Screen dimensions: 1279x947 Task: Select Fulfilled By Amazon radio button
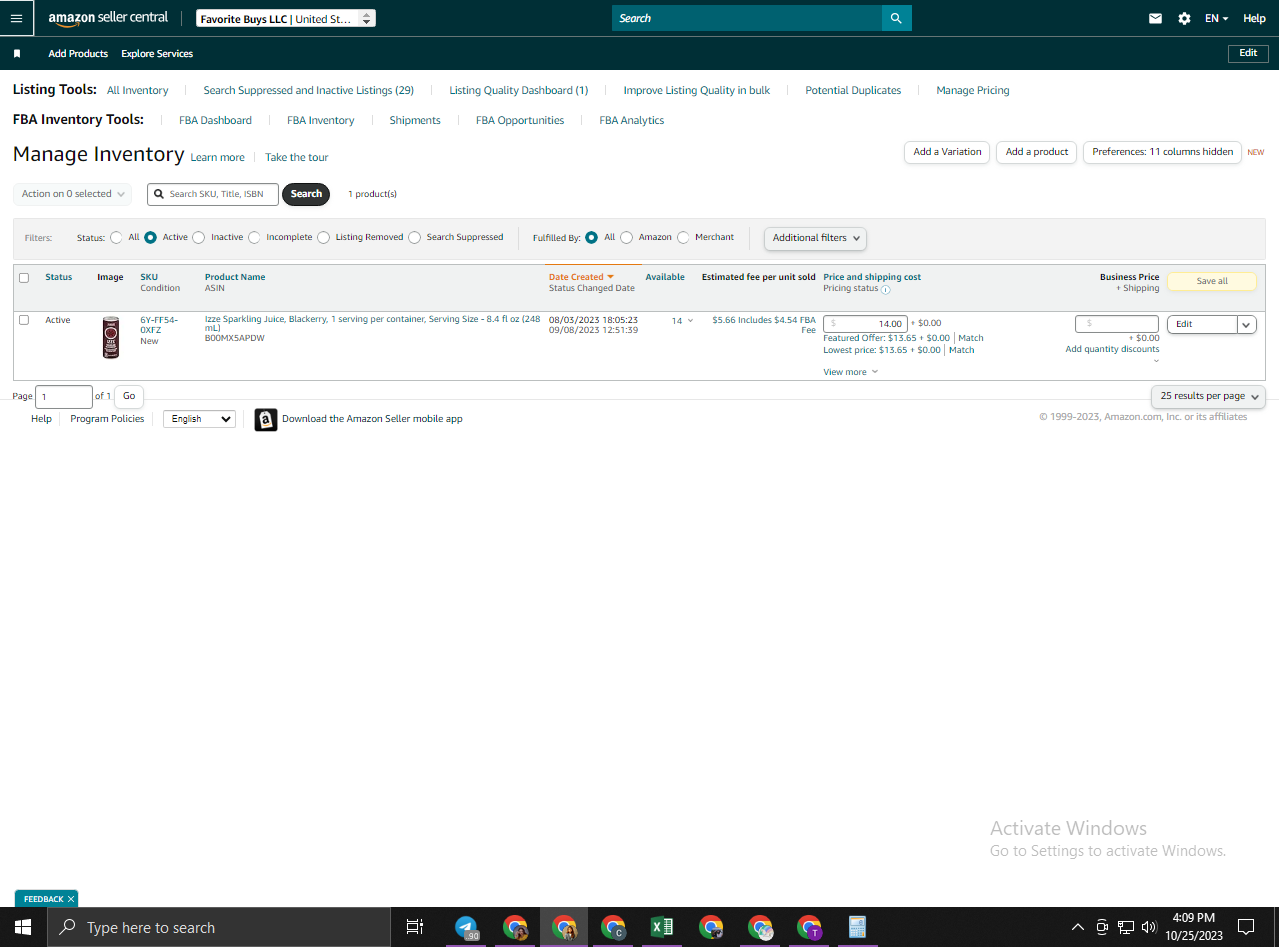click(627, 238)
